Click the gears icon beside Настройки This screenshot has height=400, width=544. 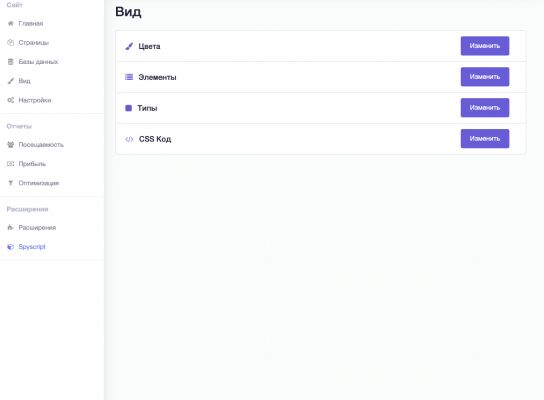pyautogui.click(x=11, y=100)
